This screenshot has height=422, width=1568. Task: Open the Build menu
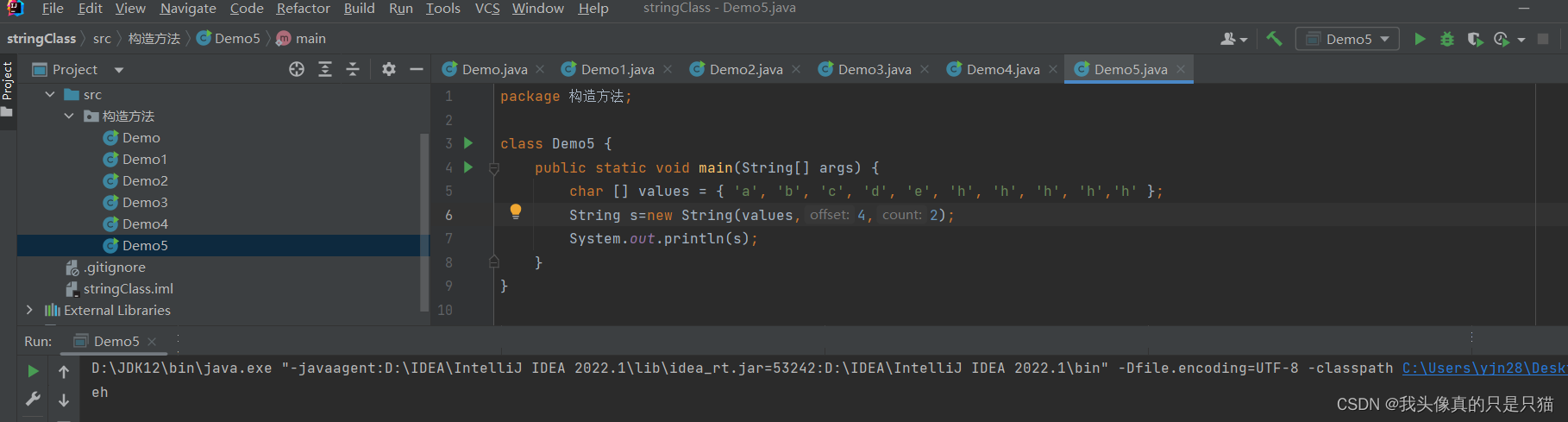359,9
